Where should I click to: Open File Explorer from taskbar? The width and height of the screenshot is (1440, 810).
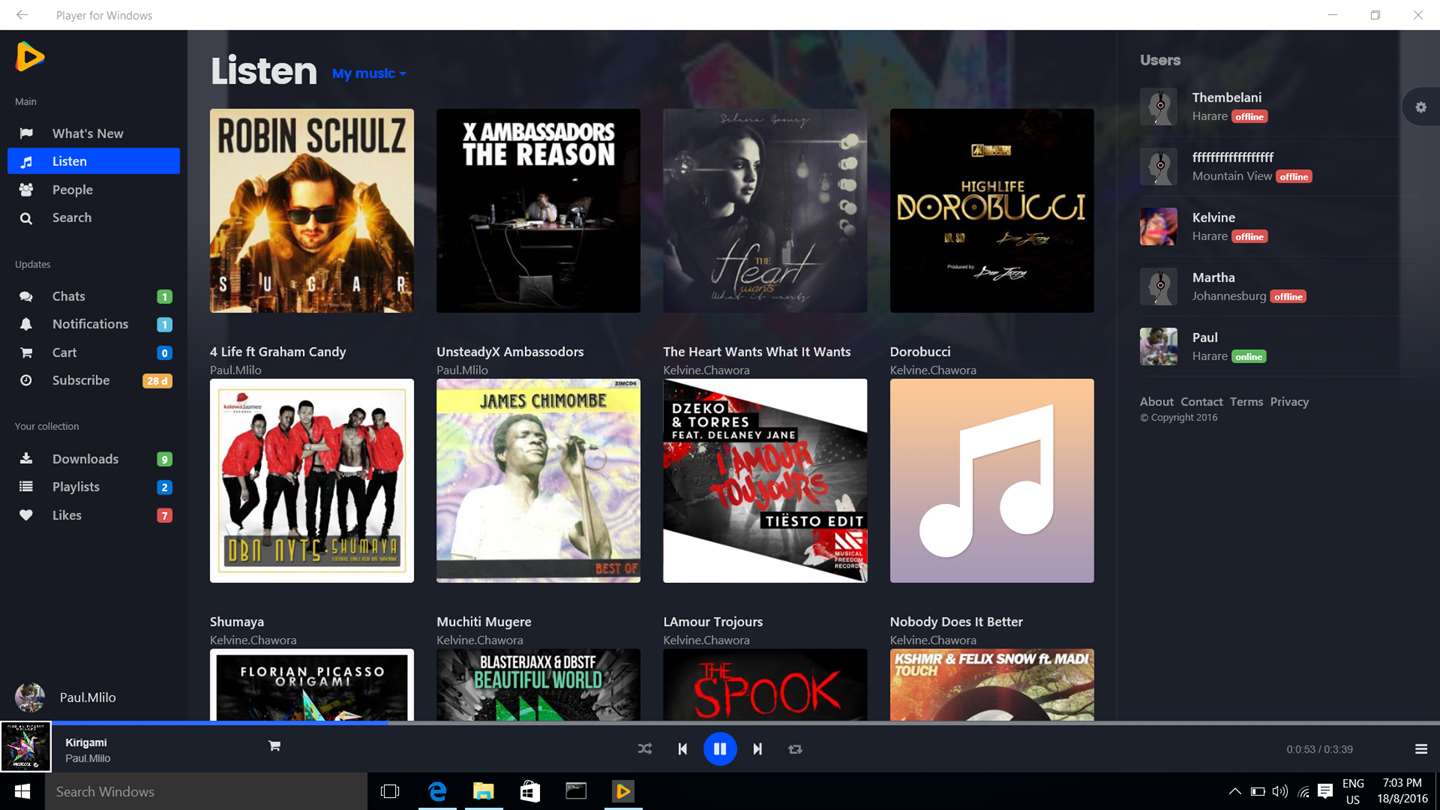click(x=483, y=791)
